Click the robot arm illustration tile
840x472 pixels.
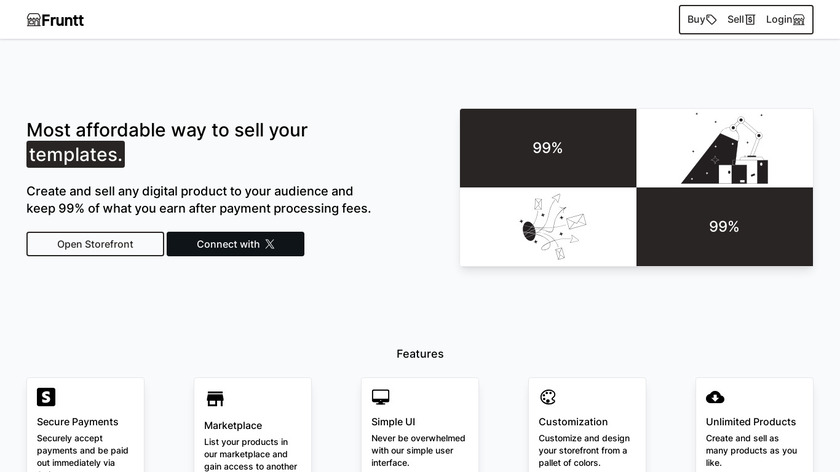pyautogui.click(x=724, y=148)
